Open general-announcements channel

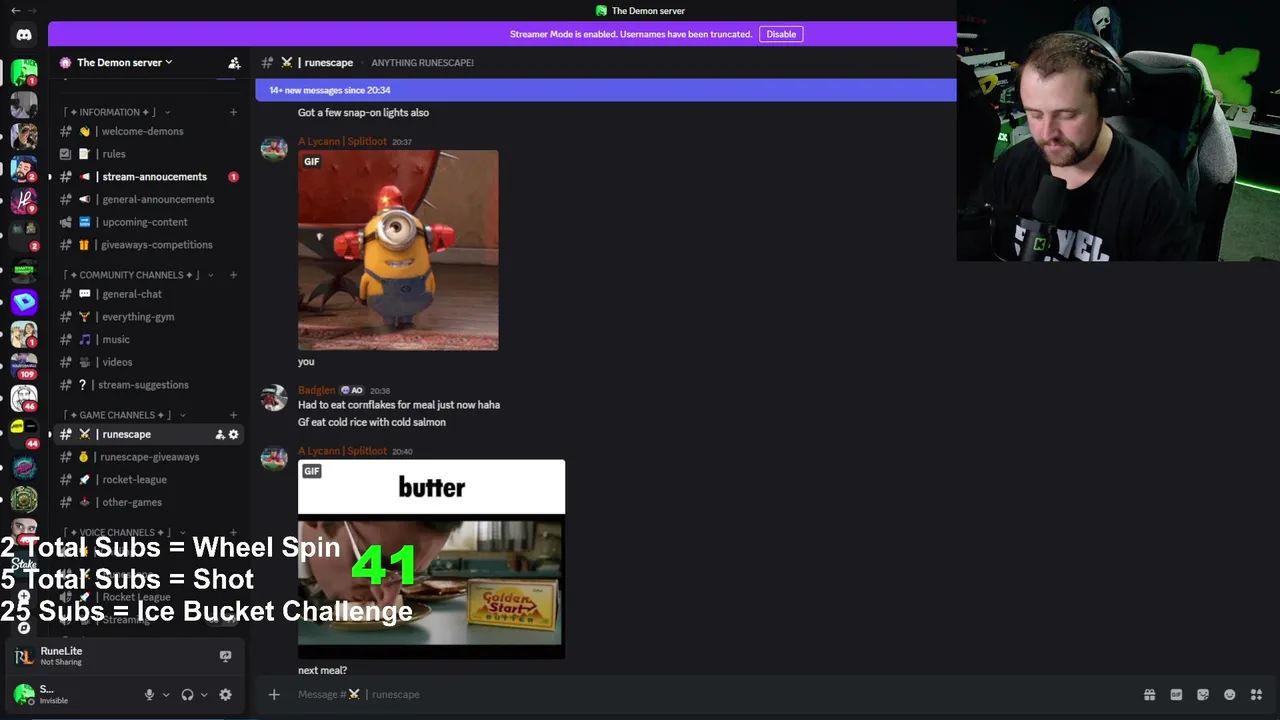click(x=147, y=199)
